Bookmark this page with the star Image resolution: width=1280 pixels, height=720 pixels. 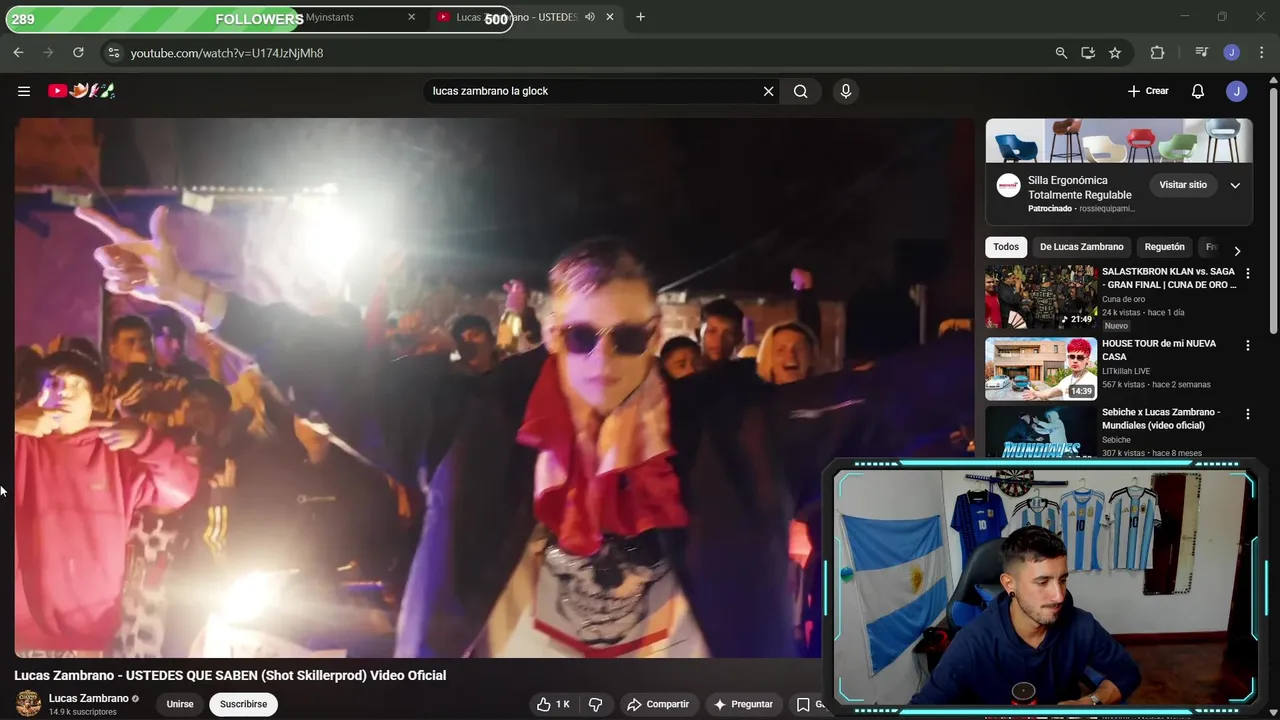click(1115, 53)
